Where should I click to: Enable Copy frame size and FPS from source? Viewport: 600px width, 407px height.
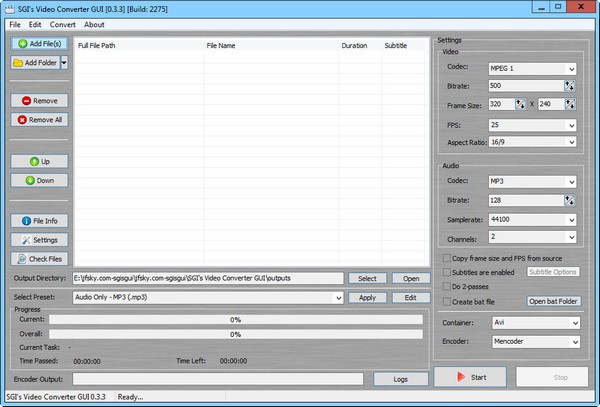pos(447,258)
